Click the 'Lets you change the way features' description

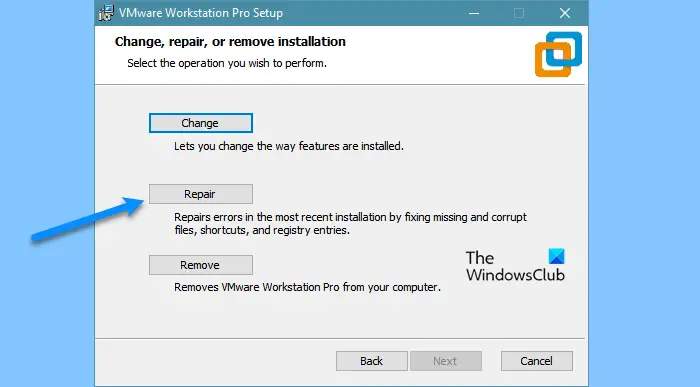[289, 146]
